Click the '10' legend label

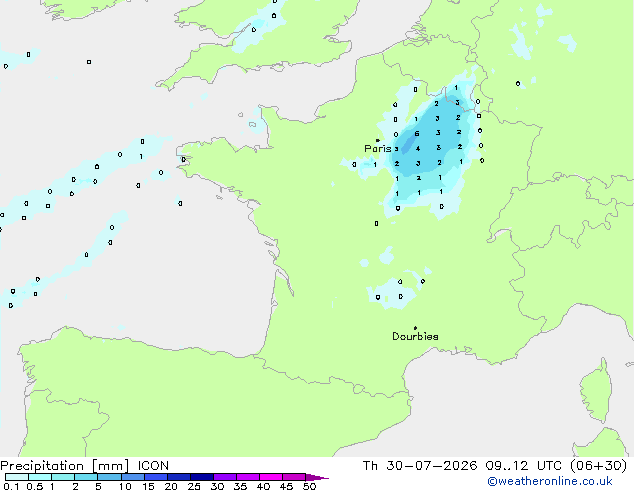coord(125,486)
